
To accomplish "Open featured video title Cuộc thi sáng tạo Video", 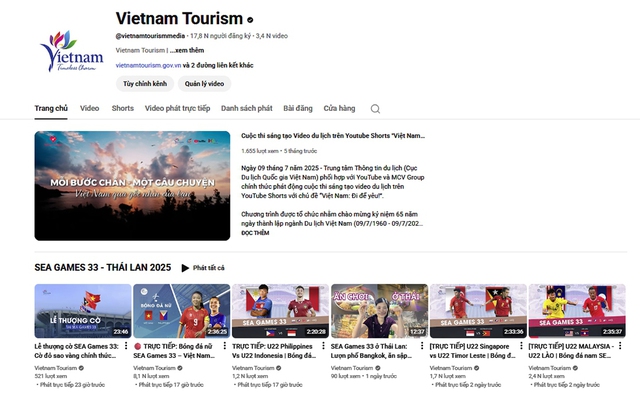I will pos(333,136).
